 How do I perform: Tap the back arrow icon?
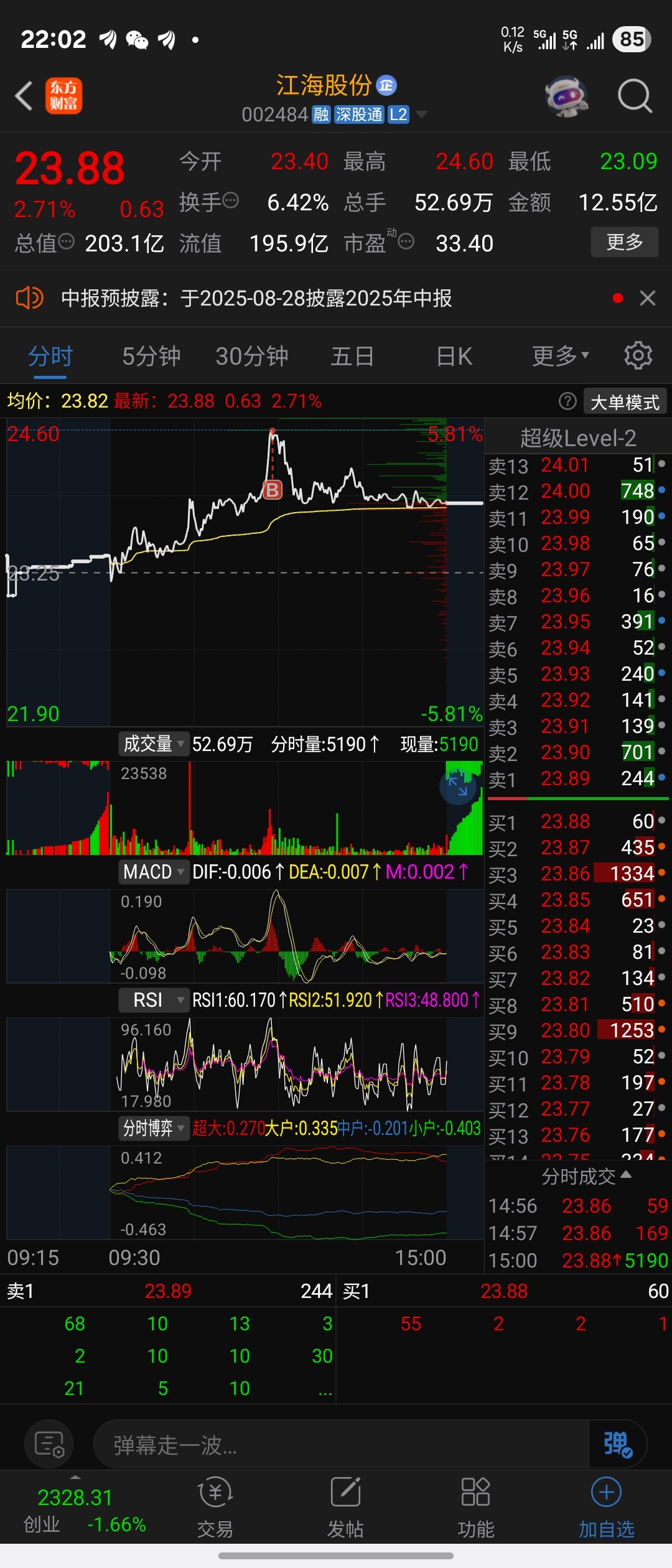pos(24,96)
